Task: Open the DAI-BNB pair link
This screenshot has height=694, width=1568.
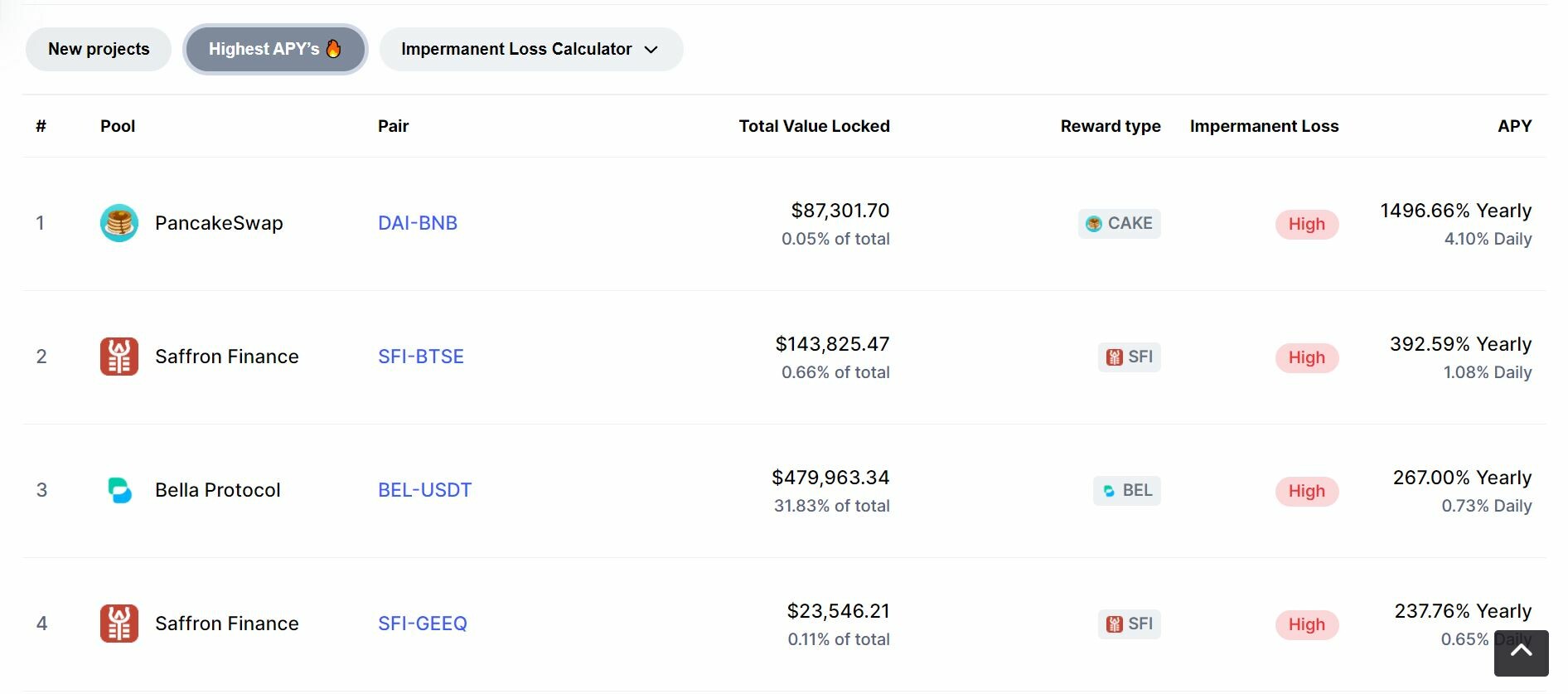Action: [x=418, y=224]
